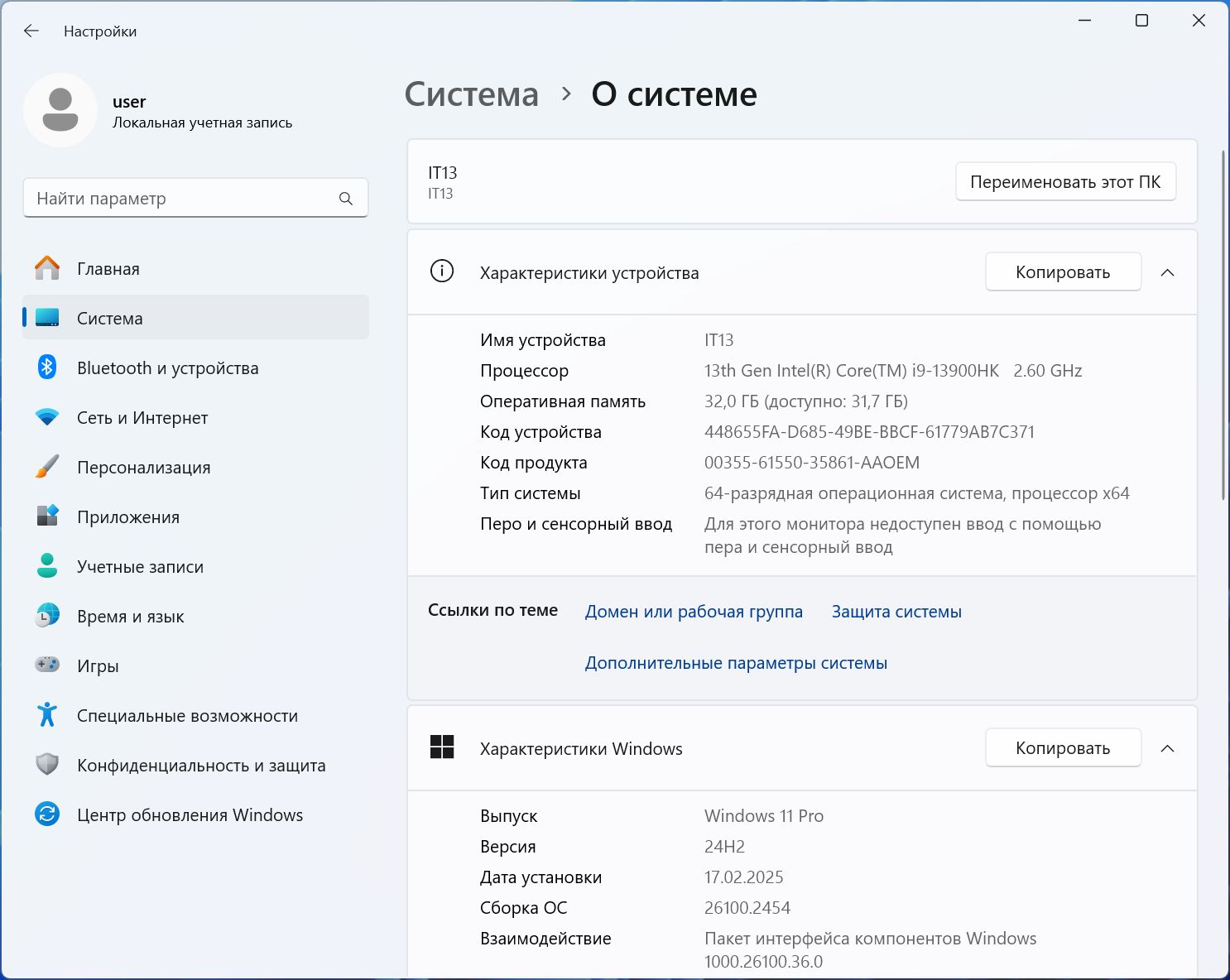The width and height of the screenshot is (1230, 980).
Task: Click the Локальная учетная запись label
Action: click(202, 122)
